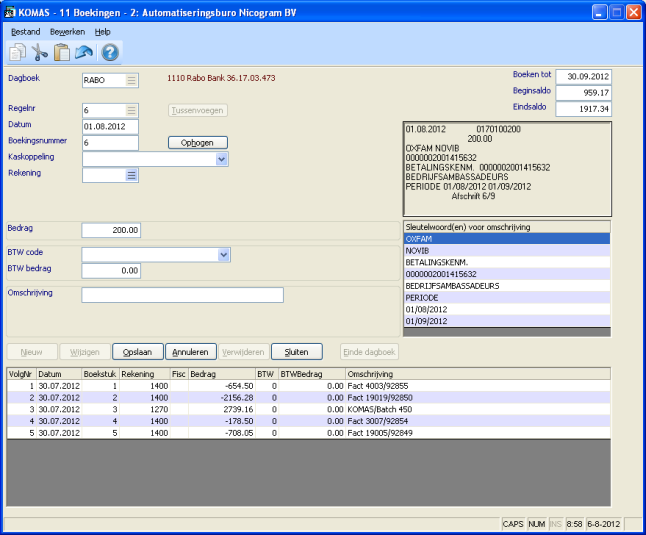Focus the Bedrag field showing 200.00
The width and height of the screenshot is (646, 535).
(x=111, y=230)
